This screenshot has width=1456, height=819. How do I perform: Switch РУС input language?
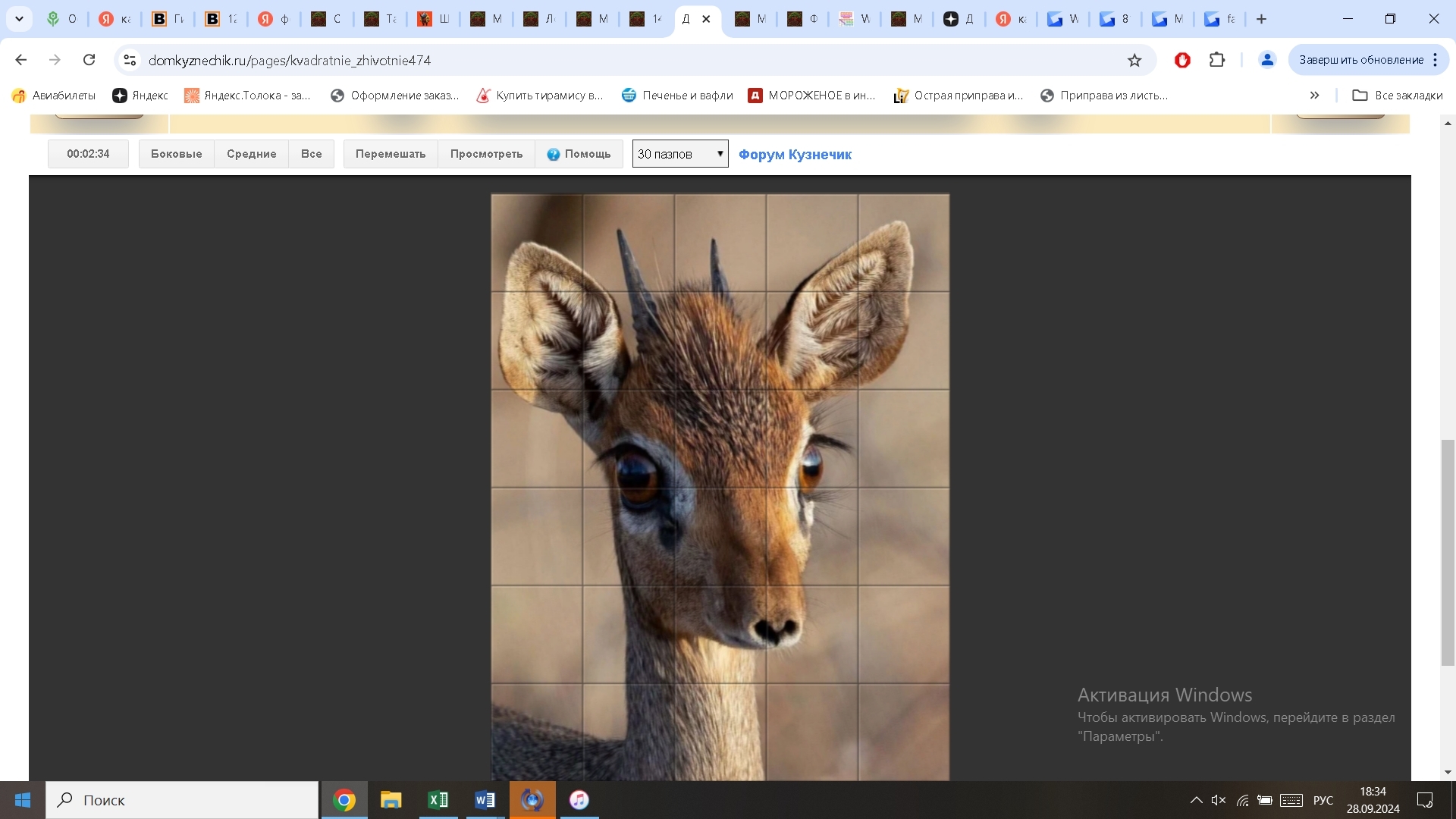coord(1323,800)
